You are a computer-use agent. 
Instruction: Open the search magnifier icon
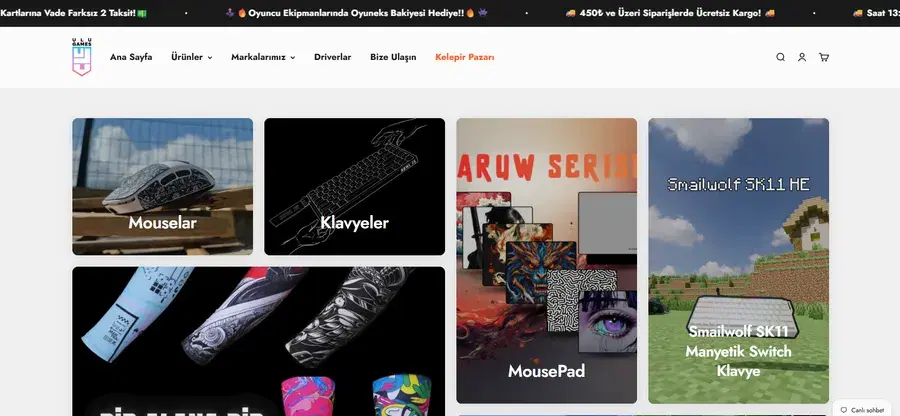(780, 57)
